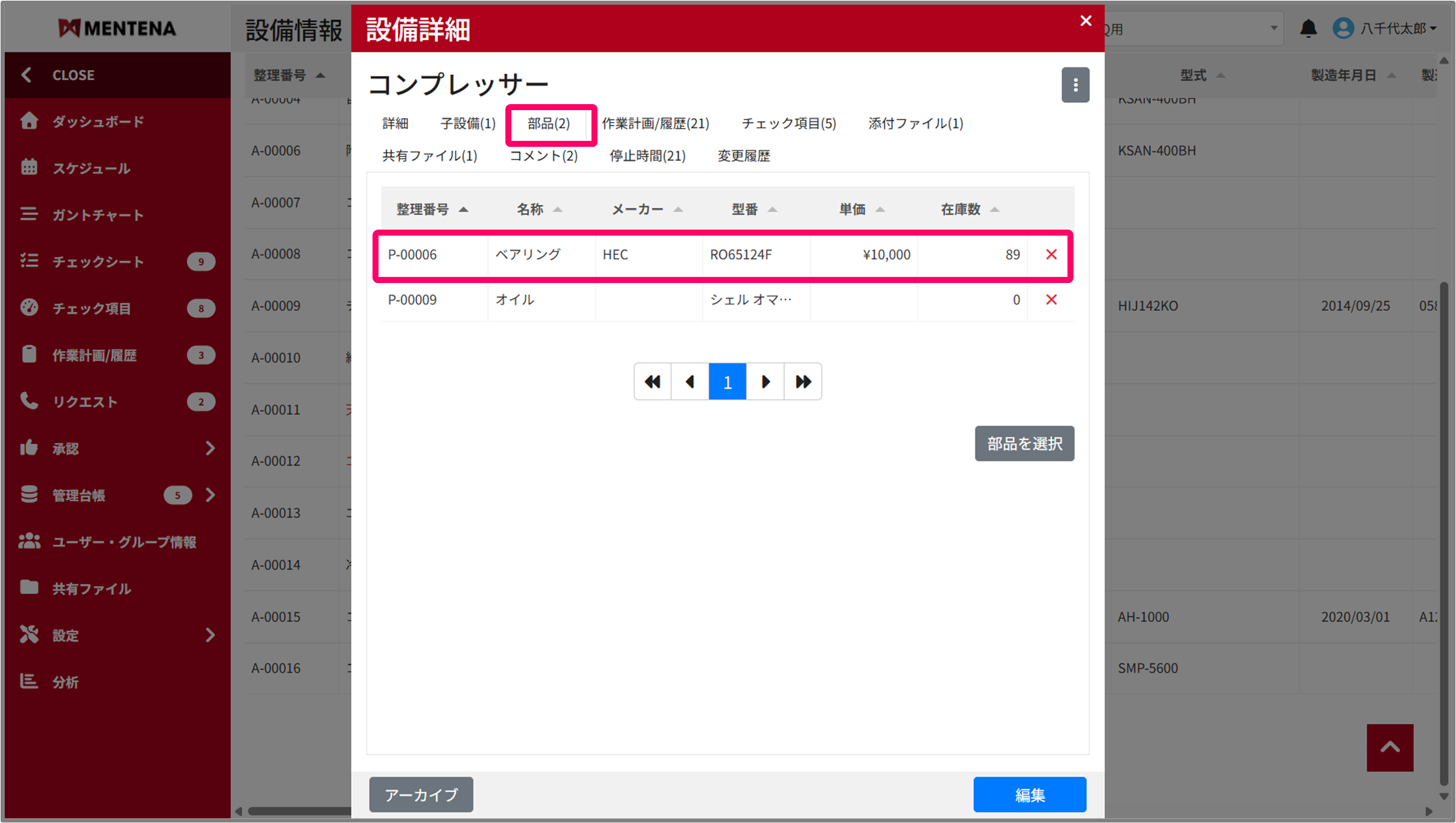Expand the 設定 sidebar submenu

pyautogui.click(x=210, y=635)
